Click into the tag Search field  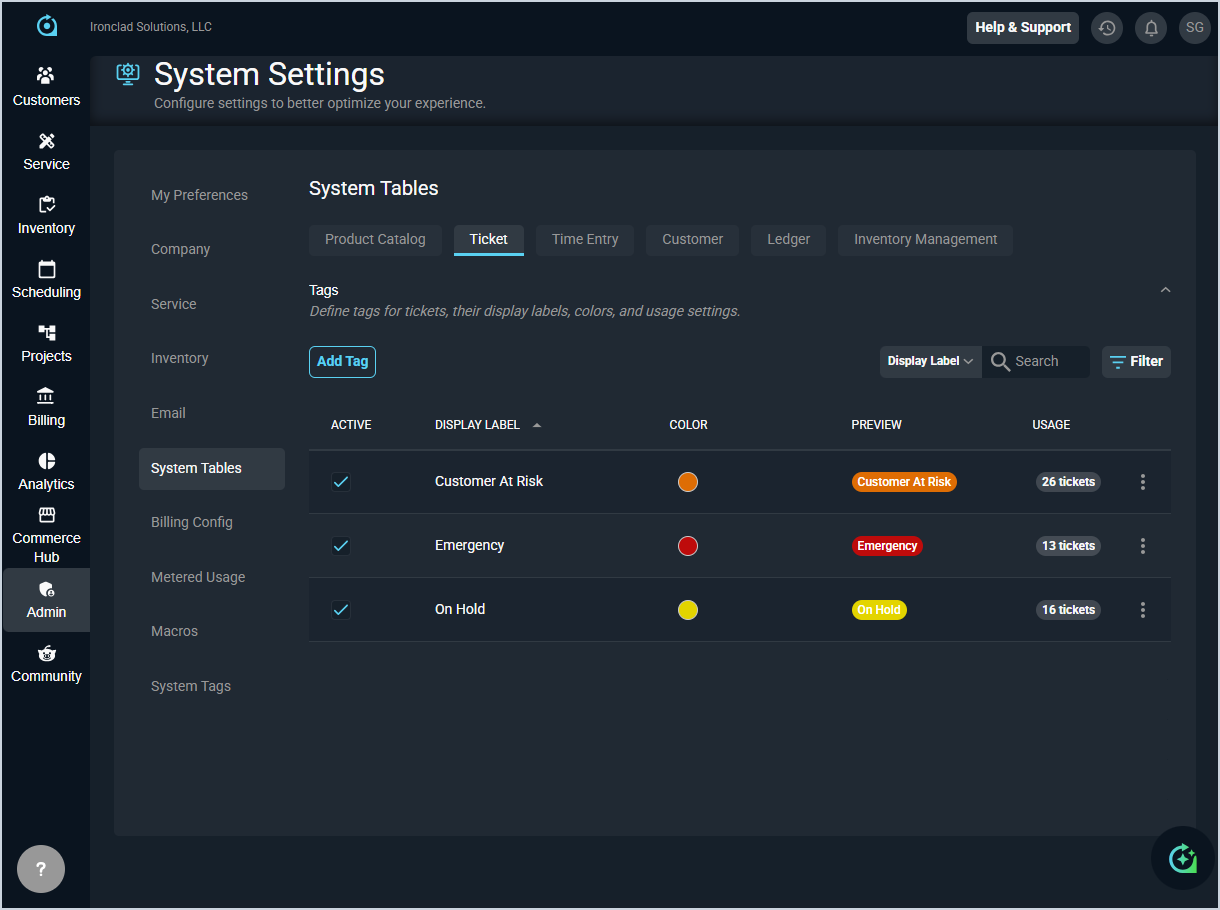coord(1047,361)
